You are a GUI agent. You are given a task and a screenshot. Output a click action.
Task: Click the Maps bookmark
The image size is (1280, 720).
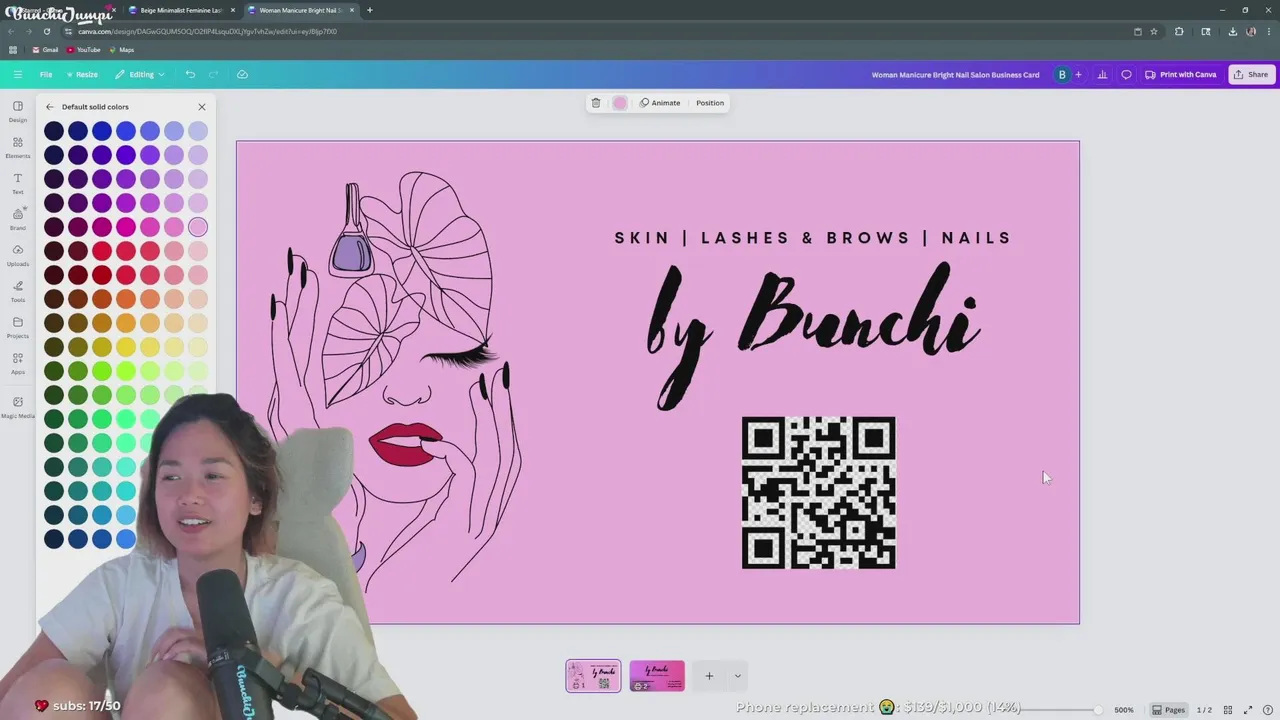click(x=121, y=50)
